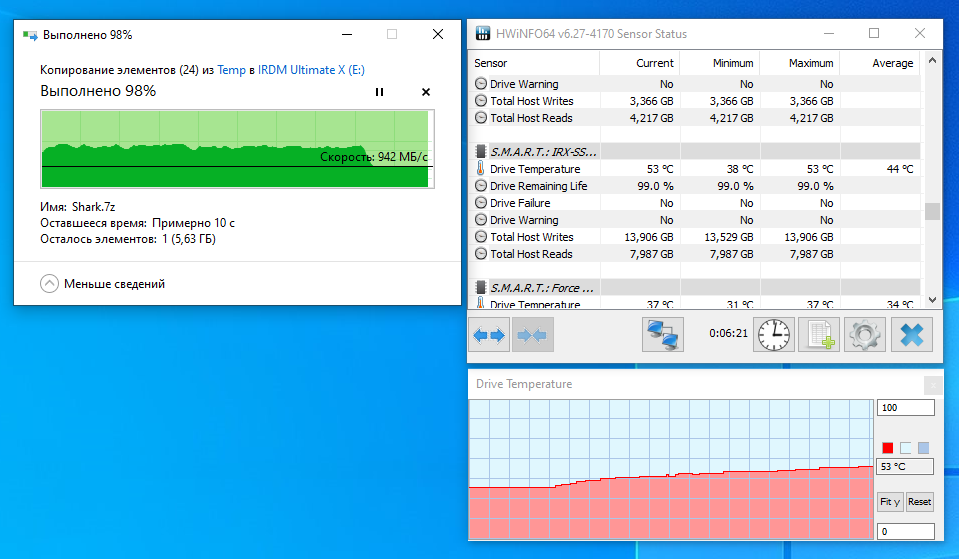Minimize the copy progress dialog
Viewport: 959px width, 559px height.
coord(347,35)
